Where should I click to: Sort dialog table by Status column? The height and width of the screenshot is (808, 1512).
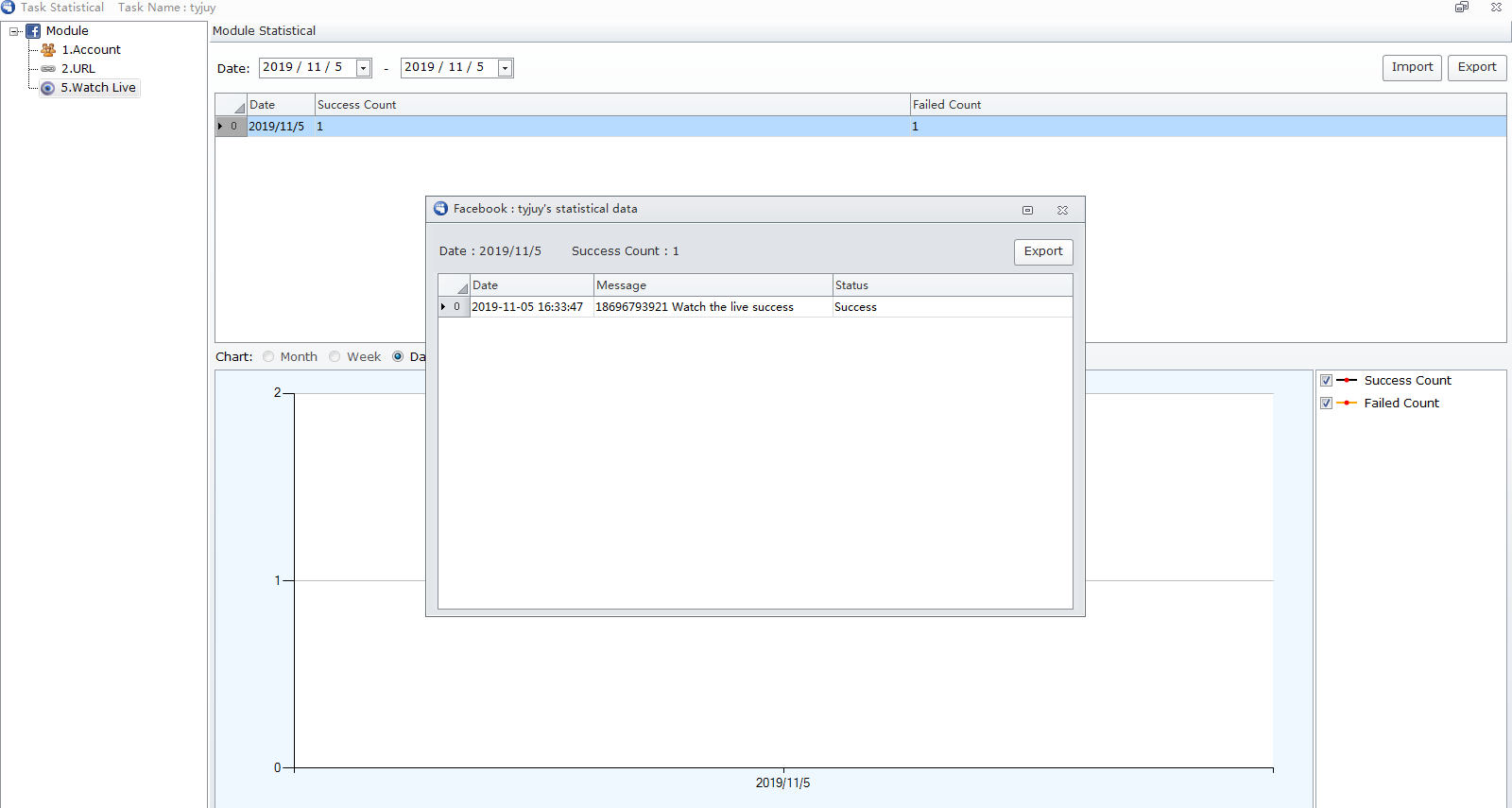point(953,285)
